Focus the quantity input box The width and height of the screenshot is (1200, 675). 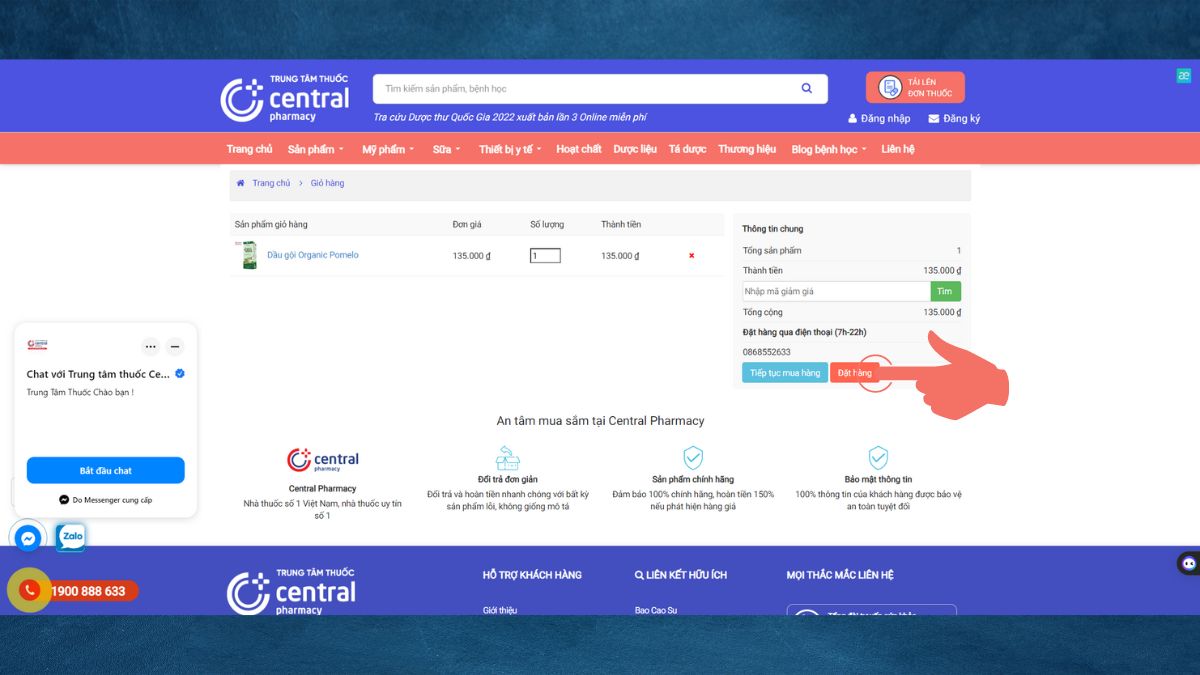tap(545, 256)
